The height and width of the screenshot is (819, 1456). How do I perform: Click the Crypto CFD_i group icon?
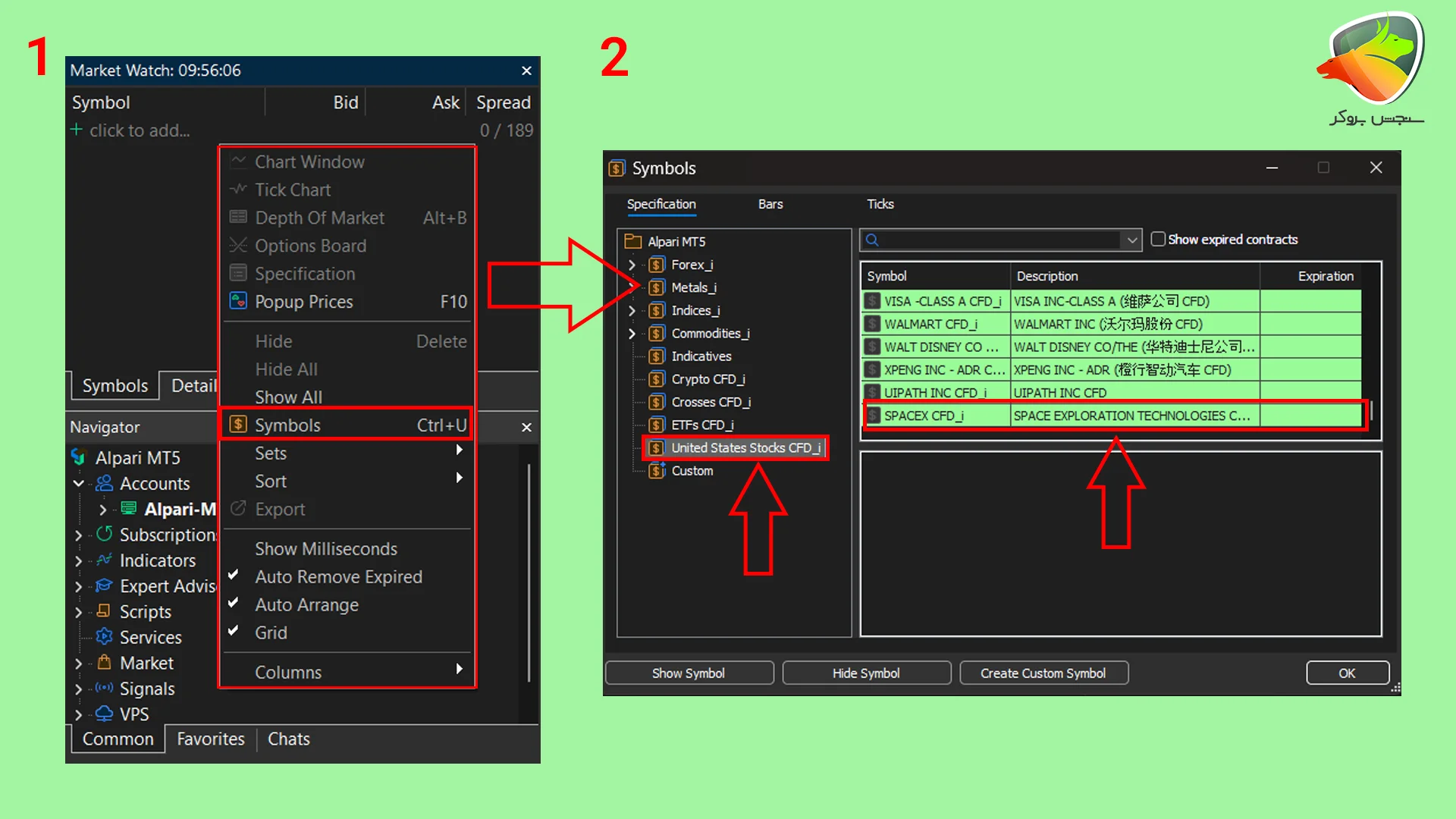(x=657, y=379)
